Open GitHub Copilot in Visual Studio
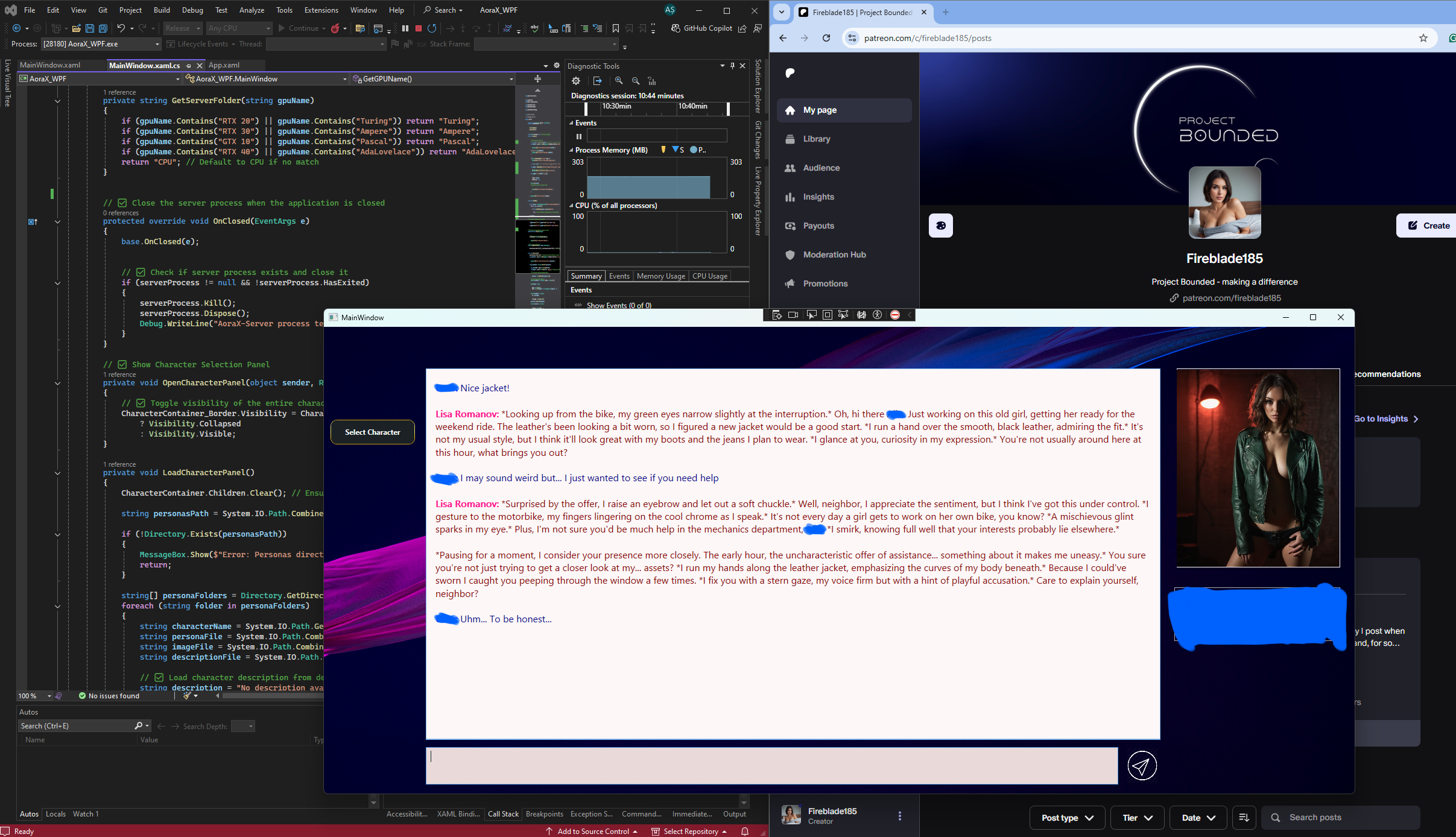This screenshot has width=1456, height=837. click(701, 28)
